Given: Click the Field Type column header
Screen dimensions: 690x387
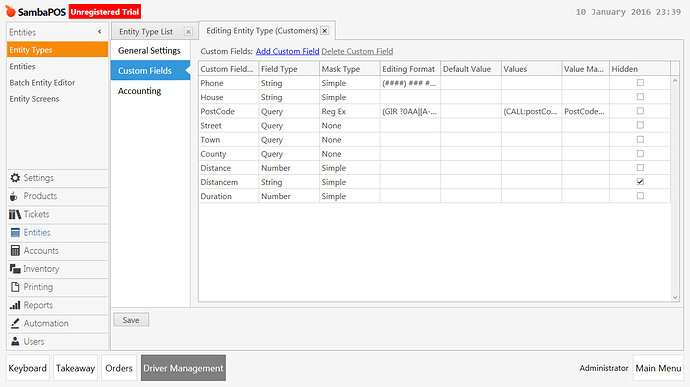Looking at the screenshot, I should coord(289,69).
